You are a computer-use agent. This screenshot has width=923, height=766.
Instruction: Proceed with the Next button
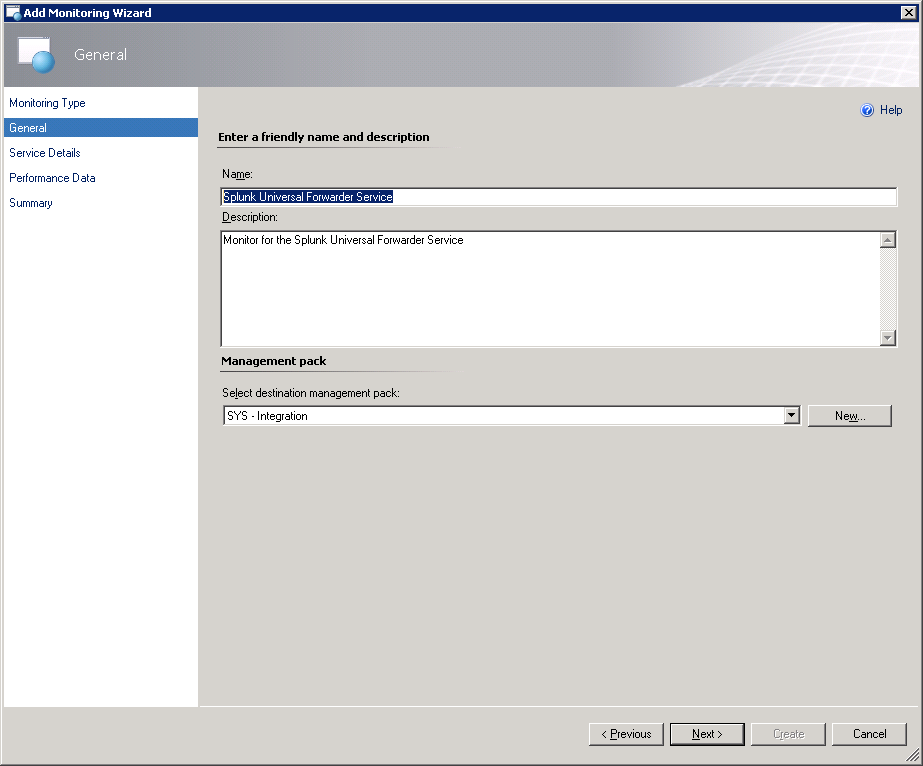[x=707, y=734]
